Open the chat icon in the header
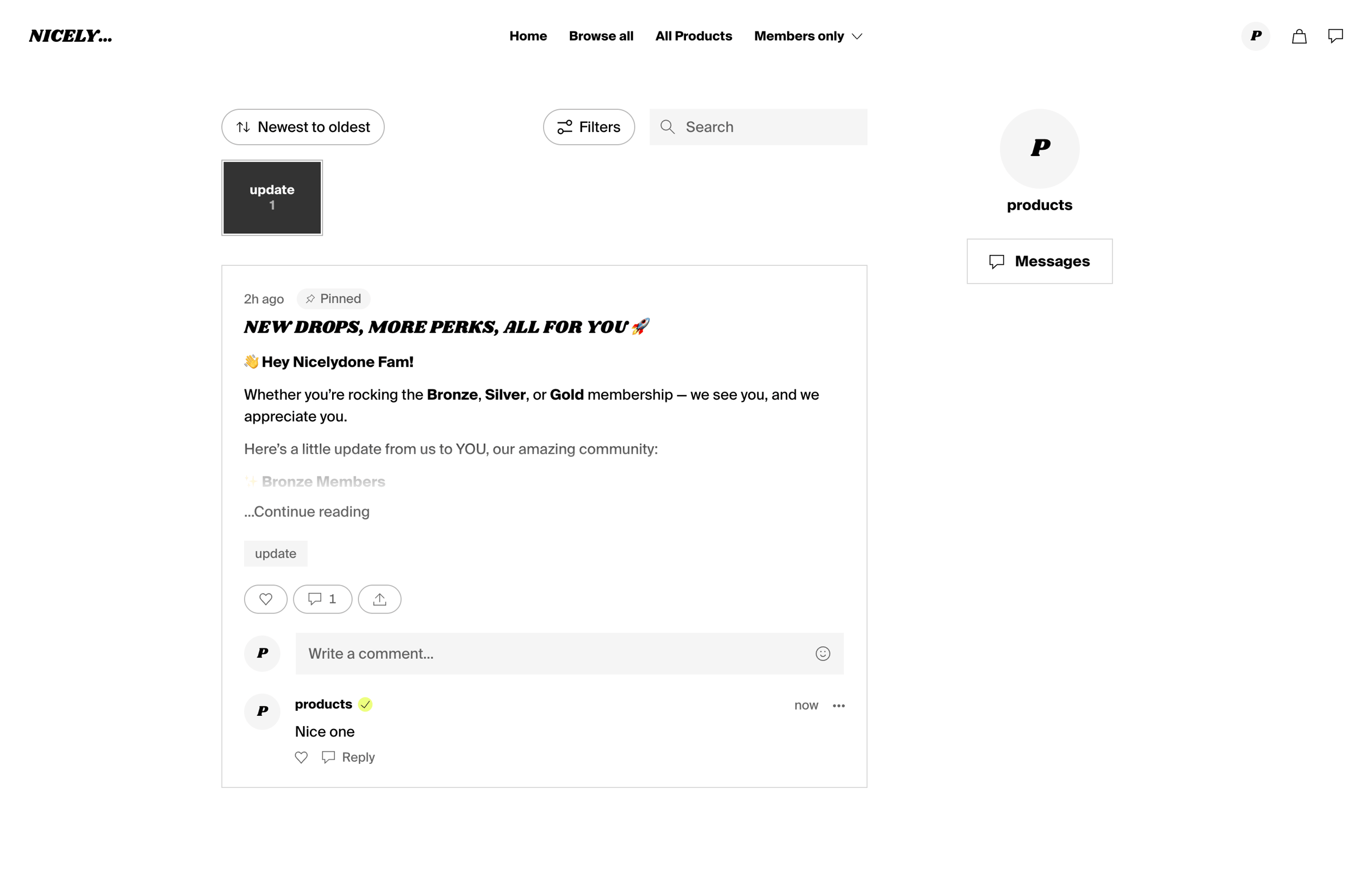The height and width of the screenshot is (880, 1372). (x=1335, y=36)
